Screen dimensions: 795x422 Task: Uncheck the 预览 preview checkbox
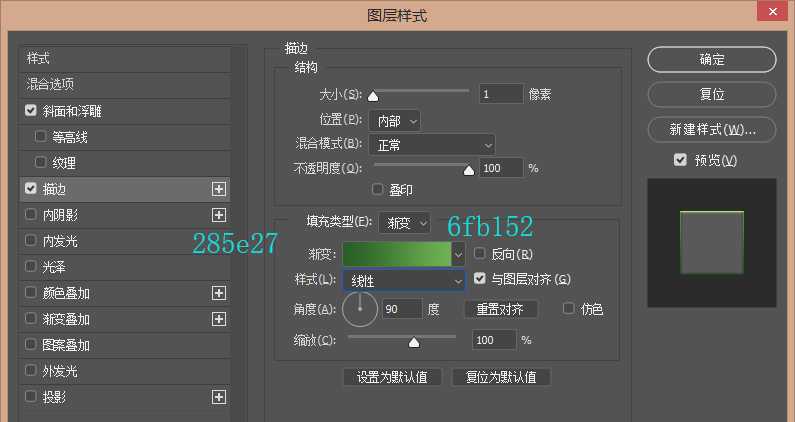coord(680,160)
